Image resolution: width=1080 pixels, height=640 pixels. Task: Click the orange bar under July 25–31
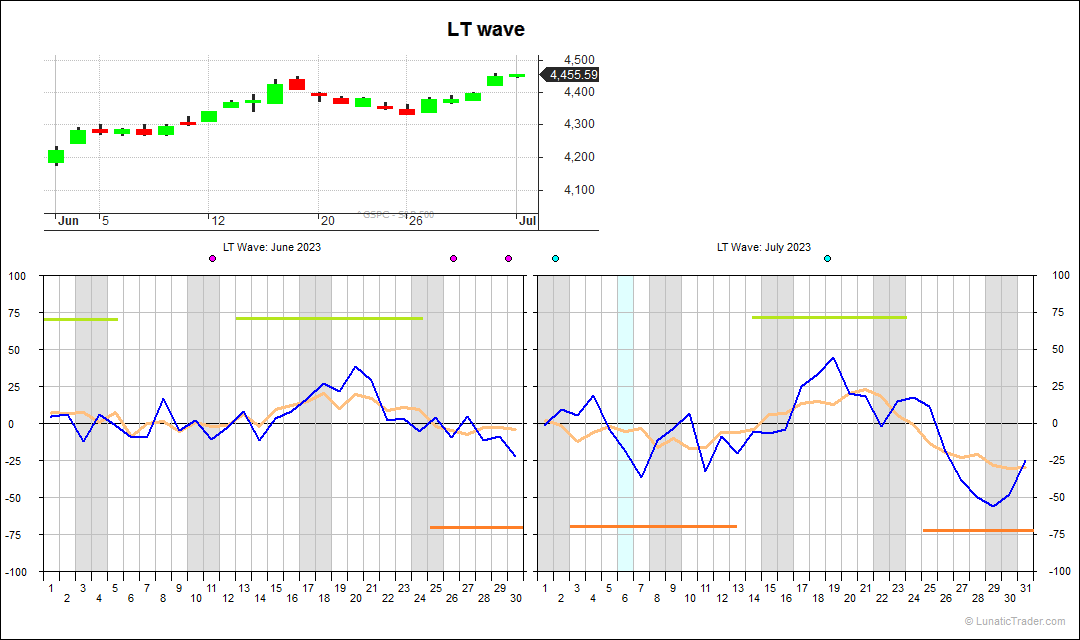pyautogui.click(x=978, y=530)
